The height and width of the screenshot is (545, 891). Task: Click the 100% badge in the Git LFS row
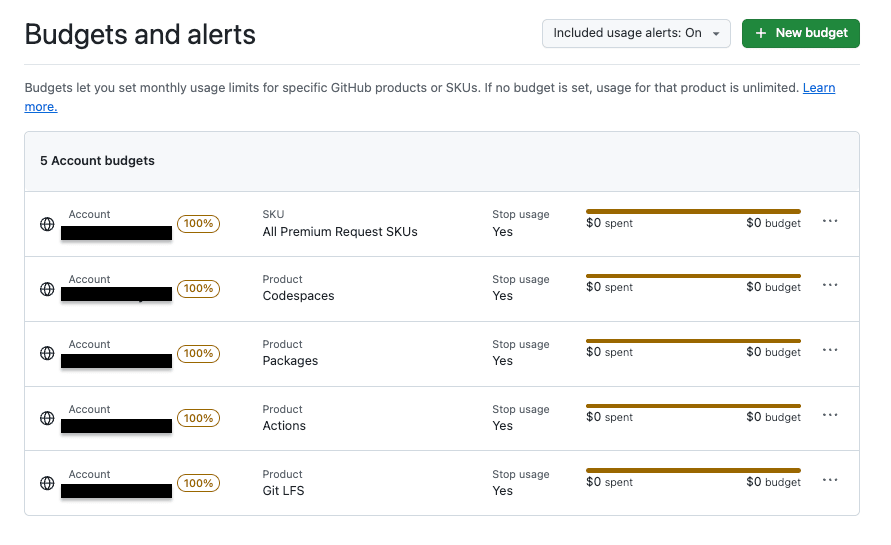(x=198, y=483)
